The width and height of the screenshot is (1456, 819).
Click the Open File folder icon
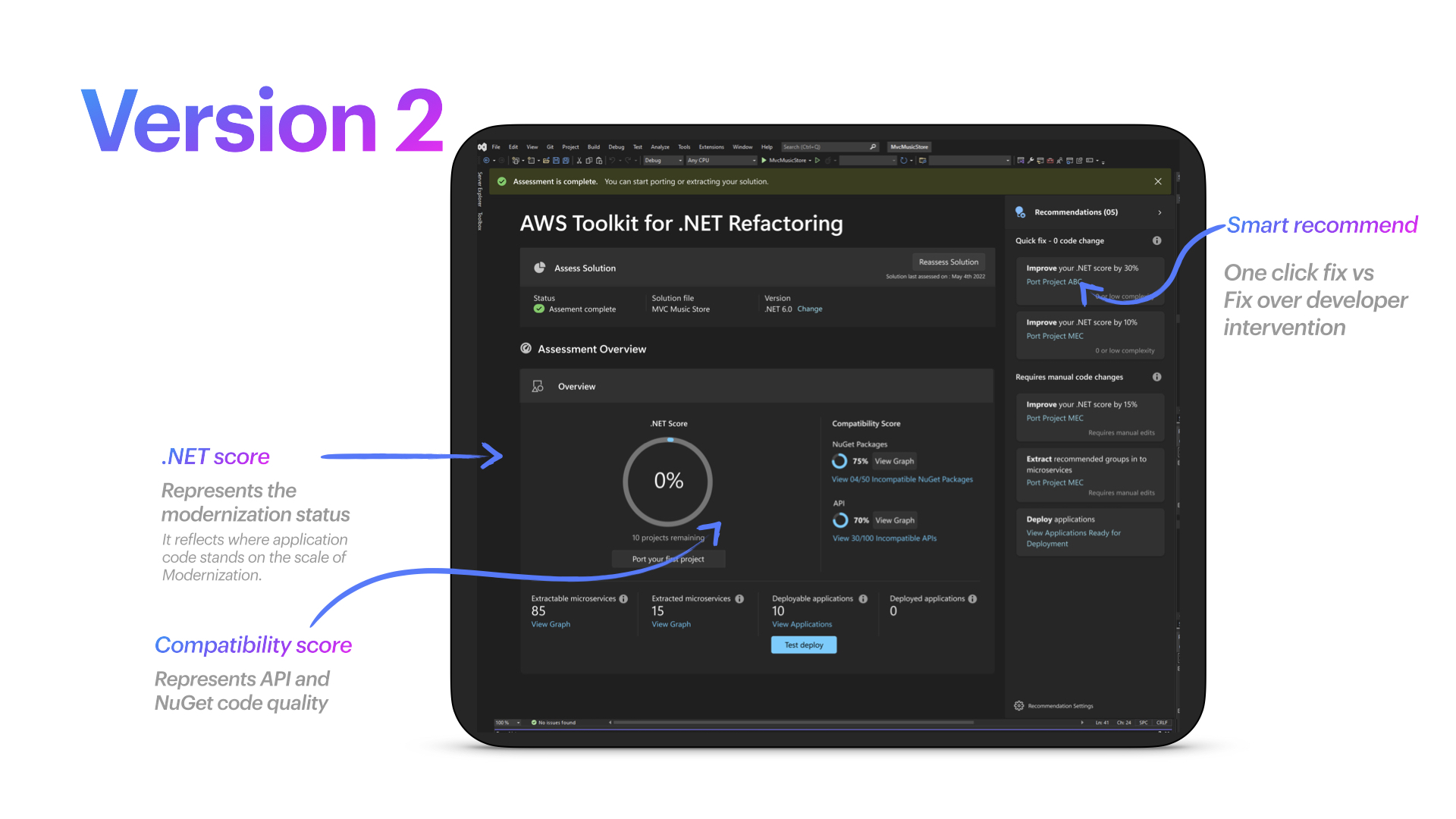[546, 161]
